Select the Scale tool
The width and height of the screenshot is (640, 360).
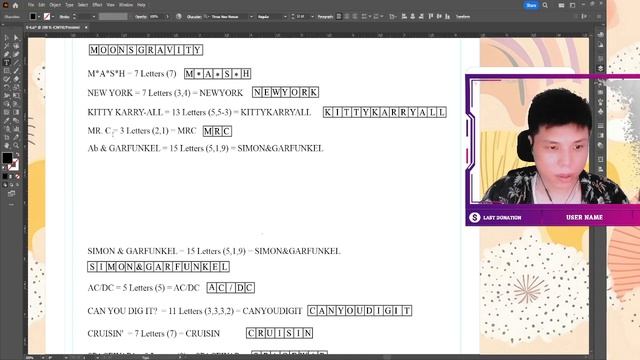[16, 87]
